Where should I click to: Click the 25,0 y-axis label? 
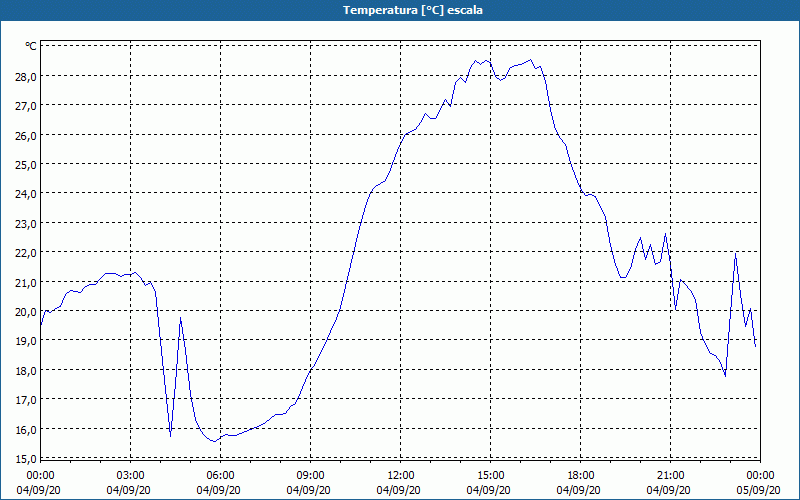27,164
